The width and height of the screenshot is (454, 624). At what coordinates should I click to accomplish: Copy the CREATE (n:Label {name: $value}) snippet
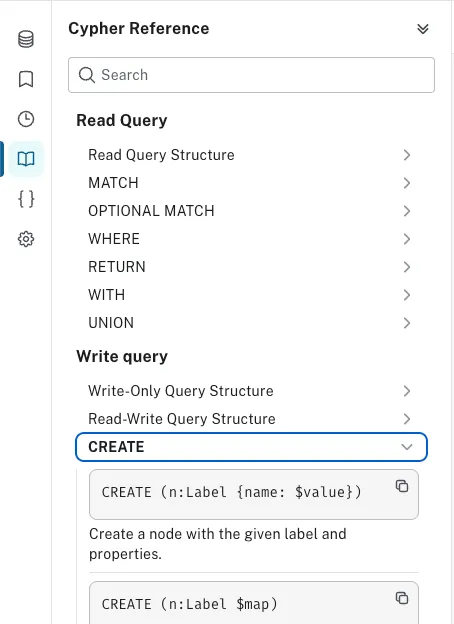(402, 486)
